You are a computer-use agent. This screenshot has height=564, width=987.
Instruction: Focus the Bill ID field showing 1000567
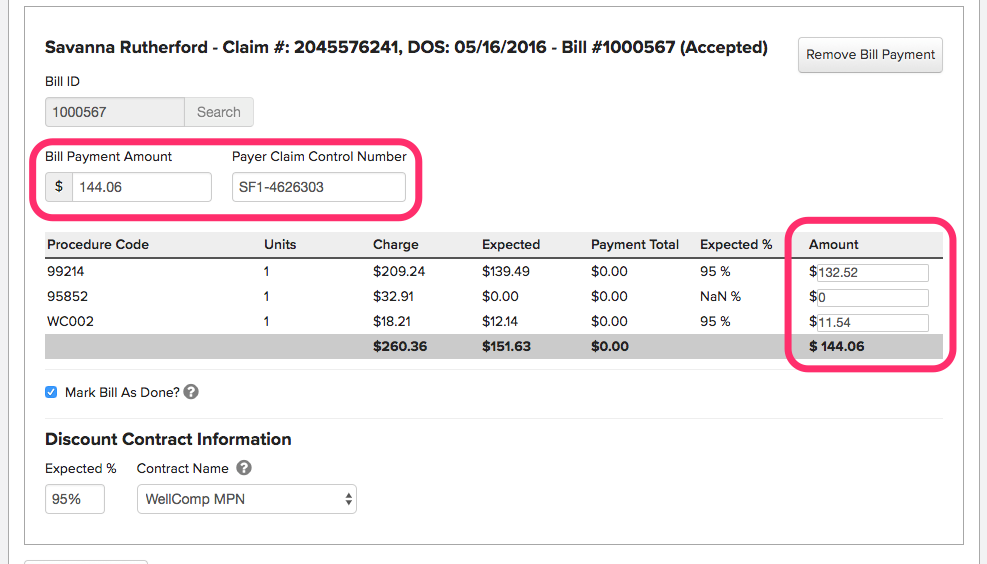click(x=115, y=112)
